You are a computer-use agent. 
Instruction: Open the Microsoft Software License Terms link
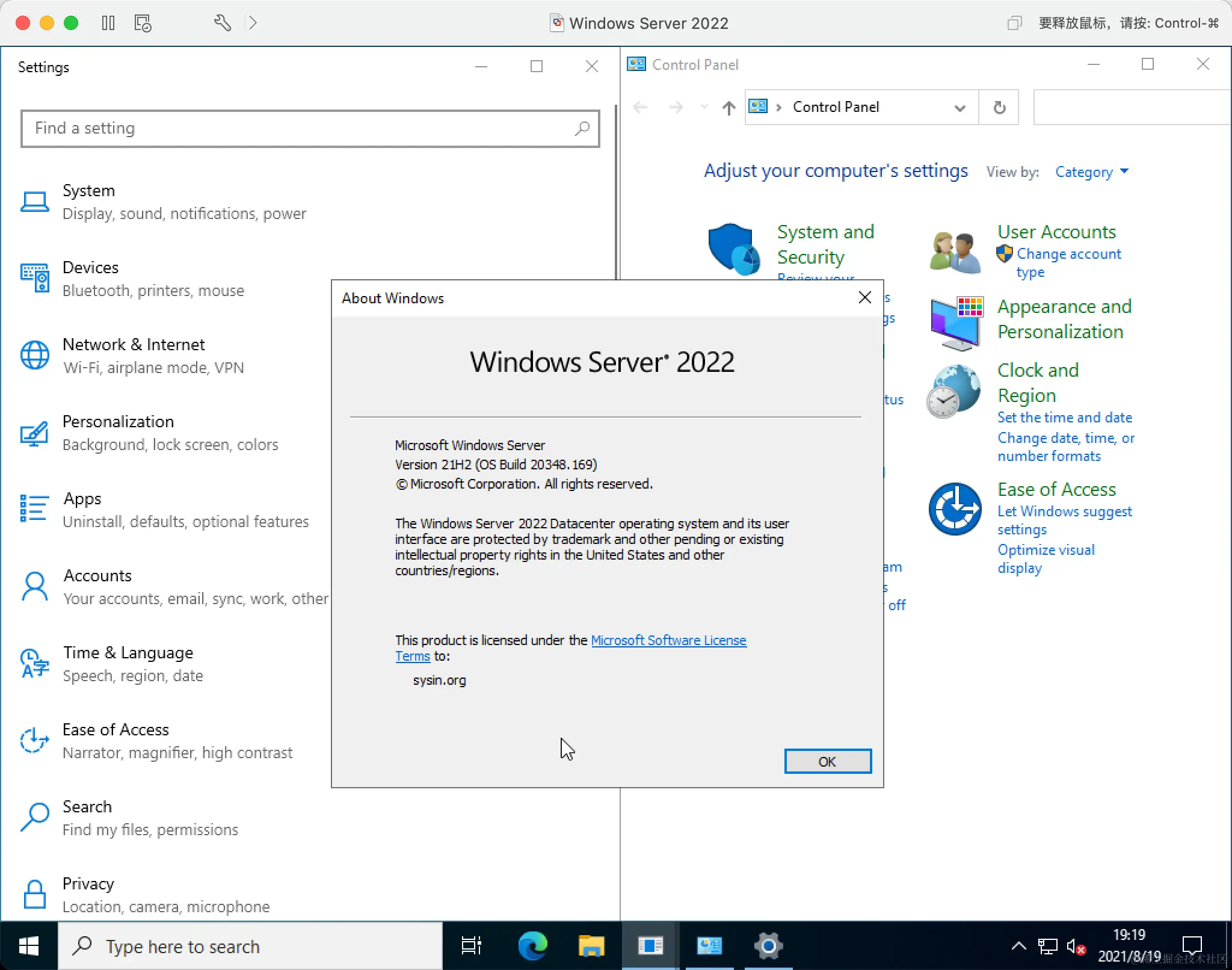pyautogui.click(x=668, y=640)
